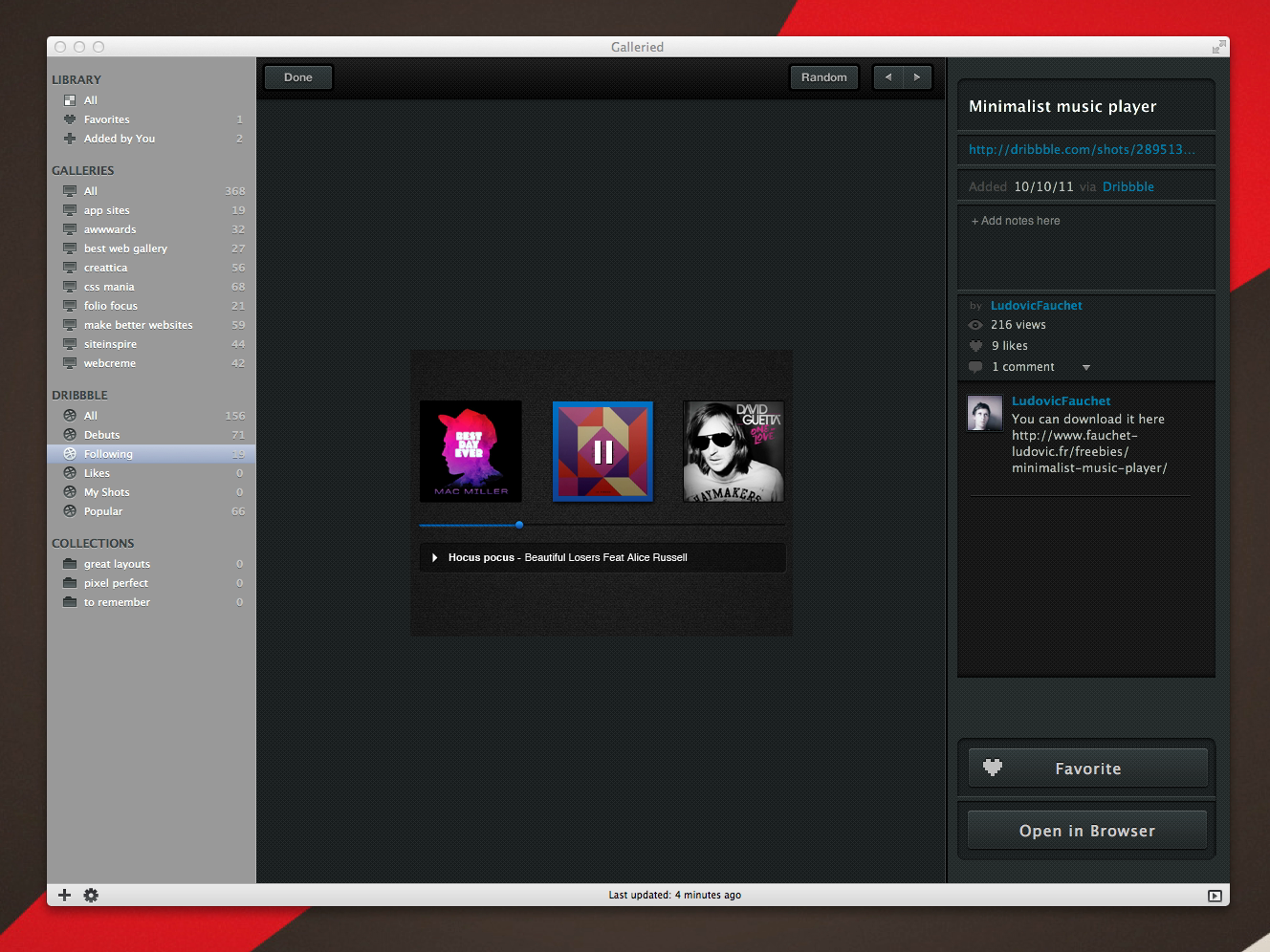1270x952 pixels.
Task: Click the blue progress slider knob
Action: tap(519, 525)
